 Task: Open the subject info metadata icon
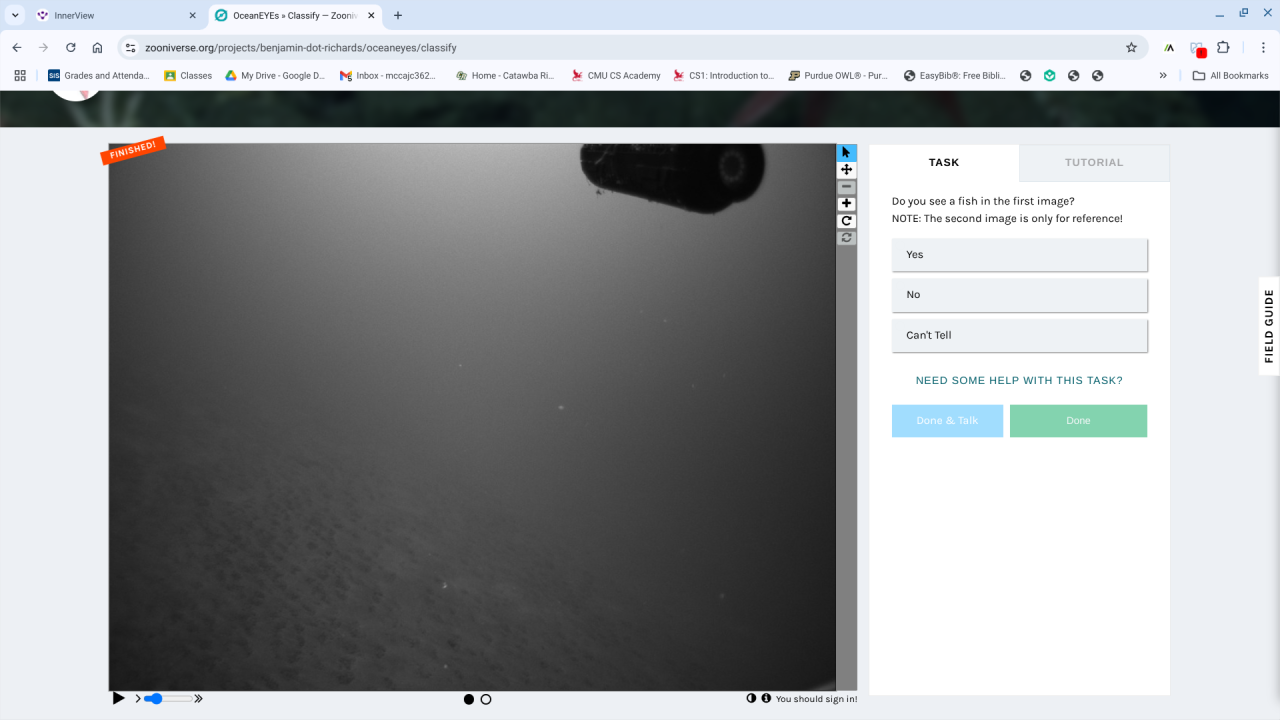[x=766, y=698]
